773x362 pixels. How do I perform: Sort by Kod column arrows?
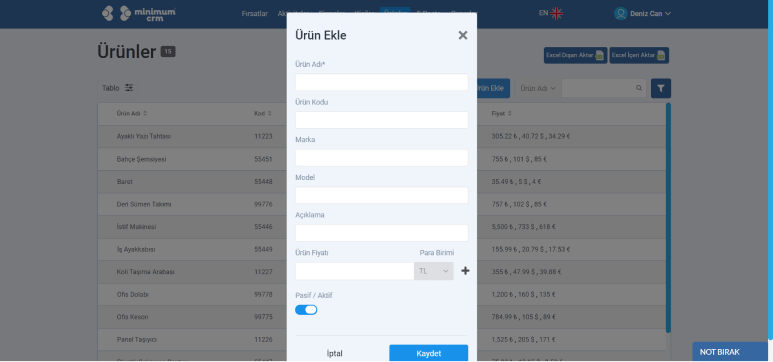click(x=270, y=113)
